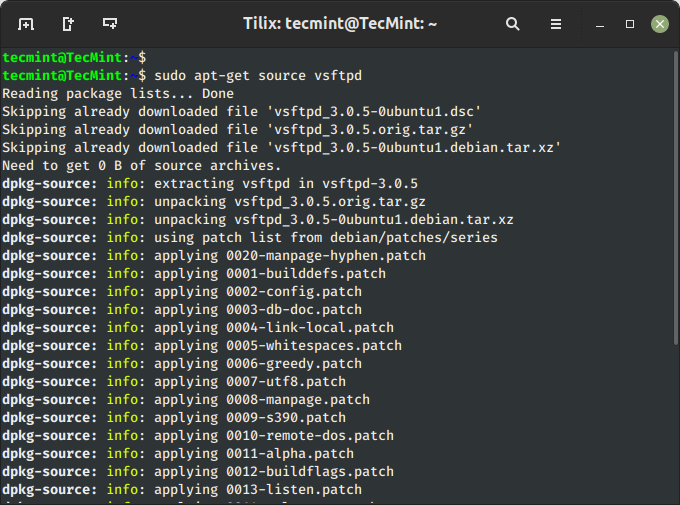The image size is (680, 505).
Task: Click the skipping line for 'vsftpd_3.0.5.orig.tar.gz'
Action: (238, 130)
